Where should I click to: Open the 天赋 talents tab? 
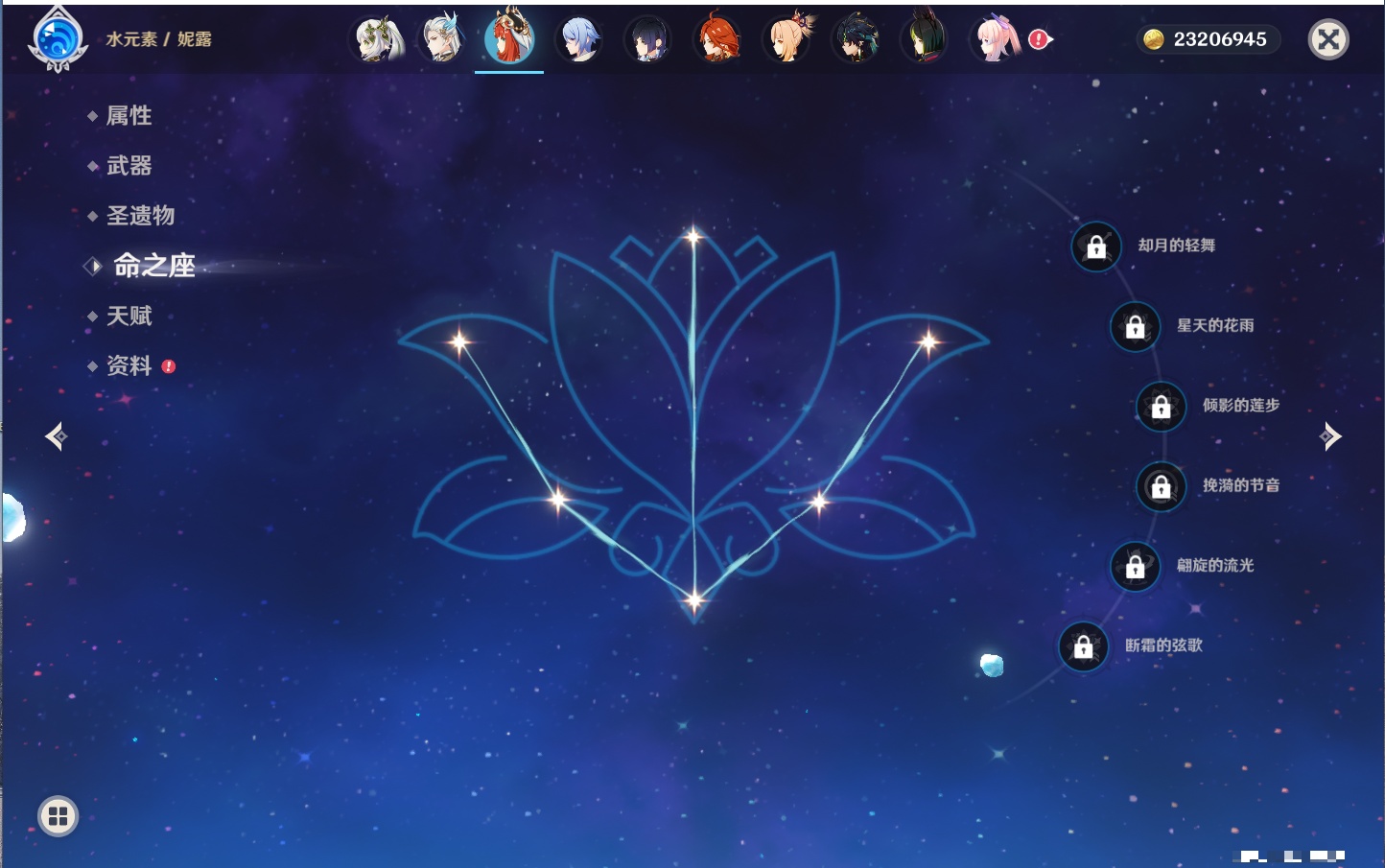[129, 316]
